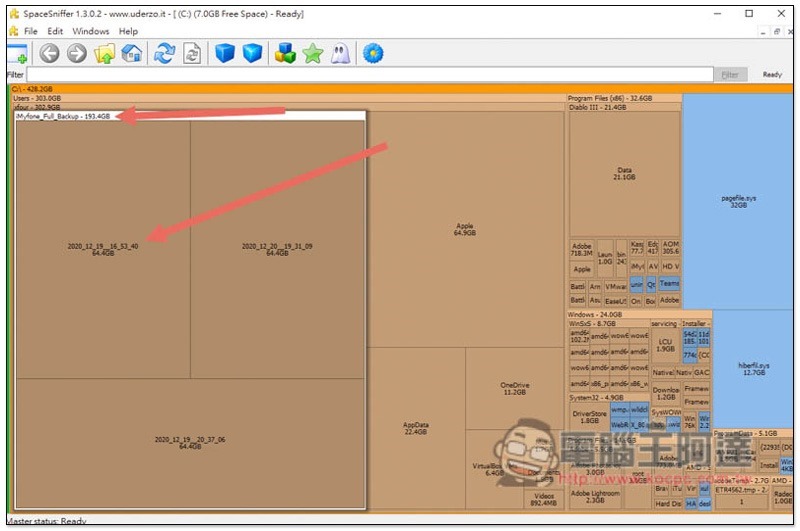
Task: Open the Help menu
Action: coord(129,31)
